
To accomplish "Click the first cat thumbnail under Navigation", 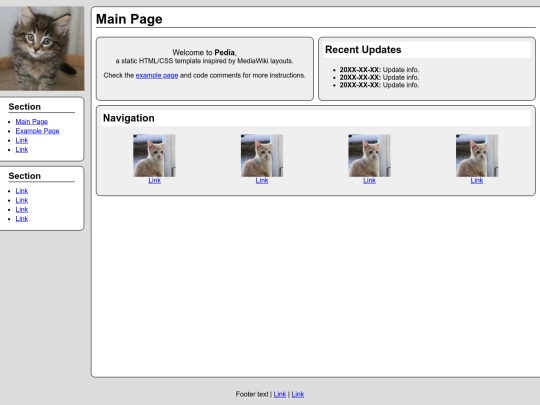I will click(x=154, y=156).
